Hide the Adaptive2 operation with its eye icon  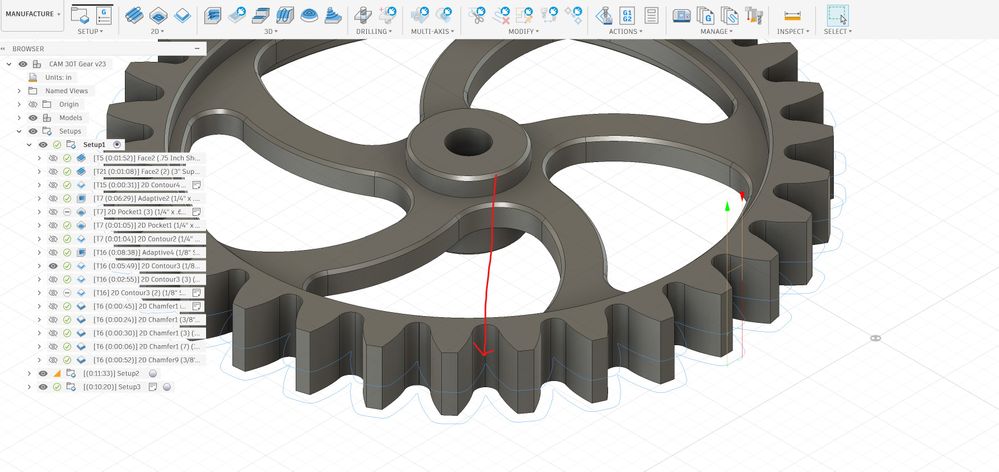pyautogui.click(x=54, y=199)
